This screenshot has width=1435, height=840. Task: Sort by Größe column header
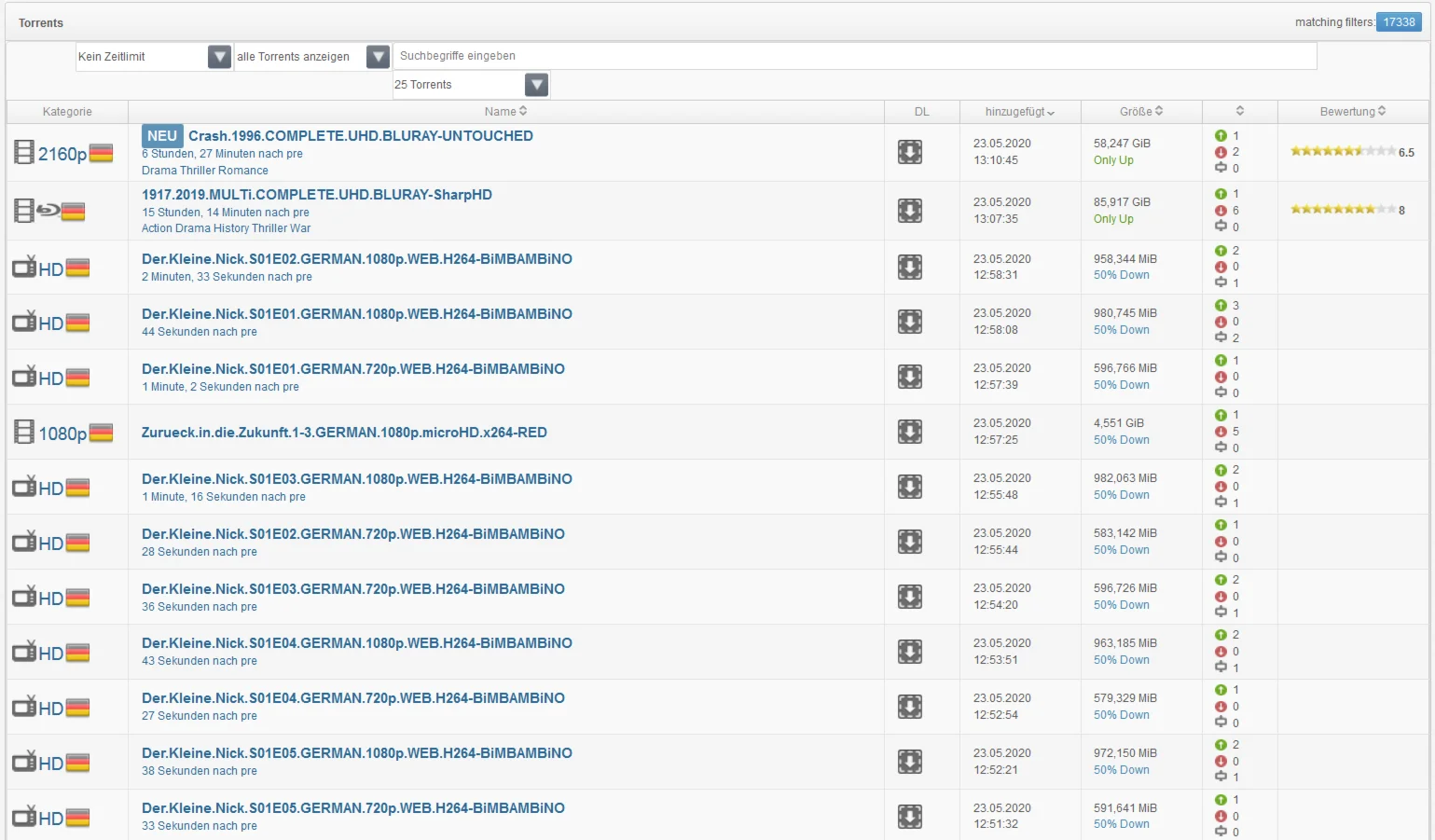(x=1140, y=111)
